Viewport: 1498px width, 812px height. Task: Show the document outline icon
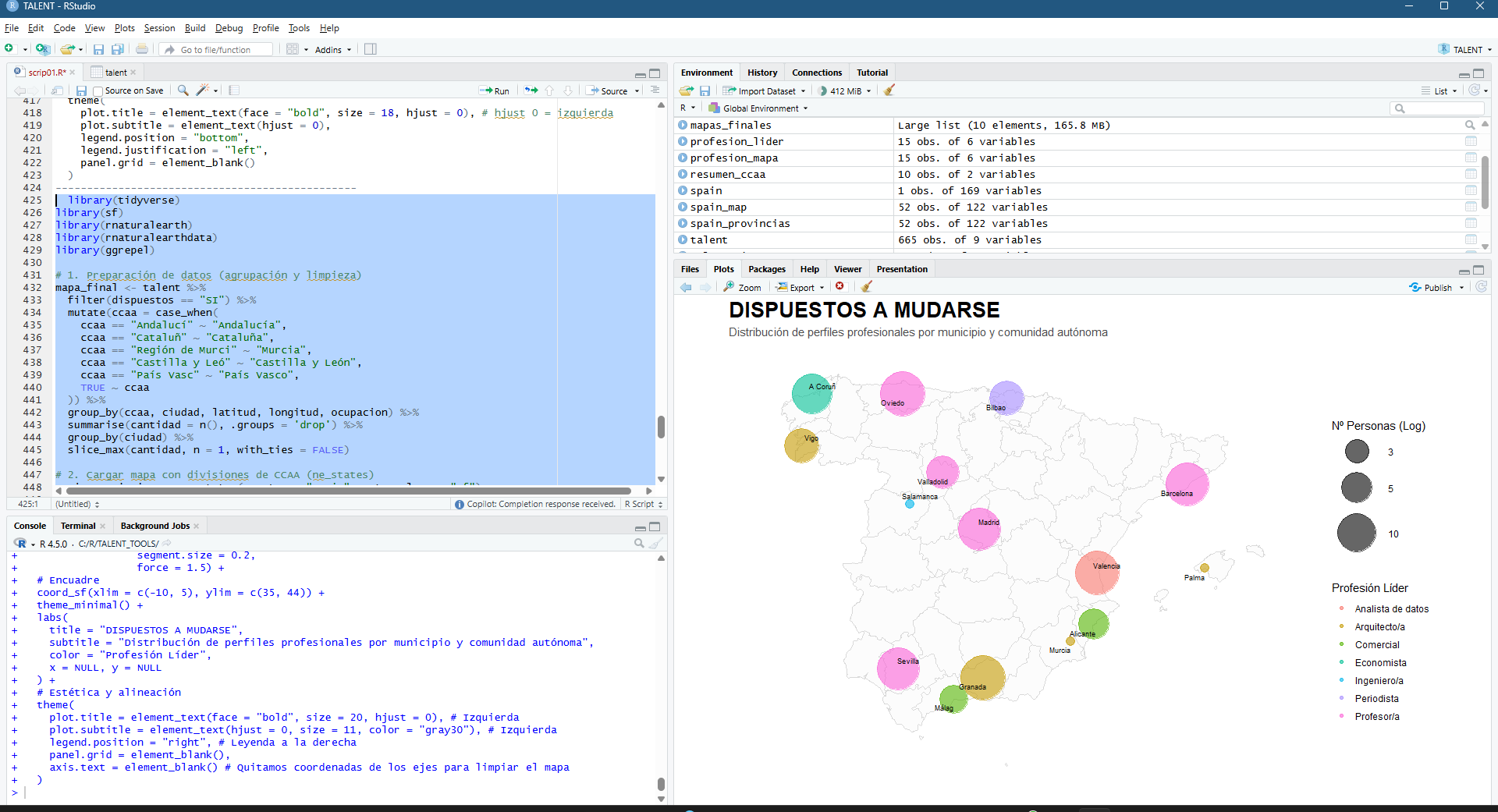pyautogui.click(x=655, y=90)
